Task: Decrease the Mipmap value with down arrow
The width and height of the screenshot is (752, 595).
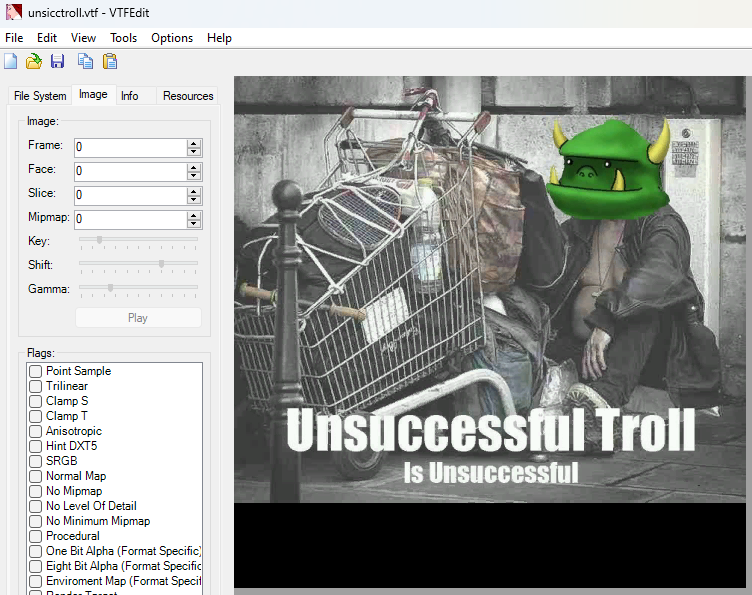Action: pos(194,223)
